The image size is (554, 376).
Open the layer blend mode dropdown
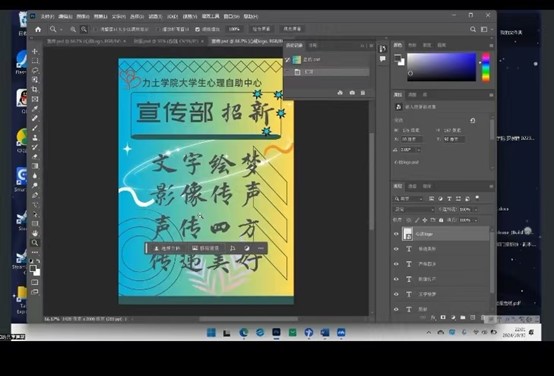coord(414,210)
